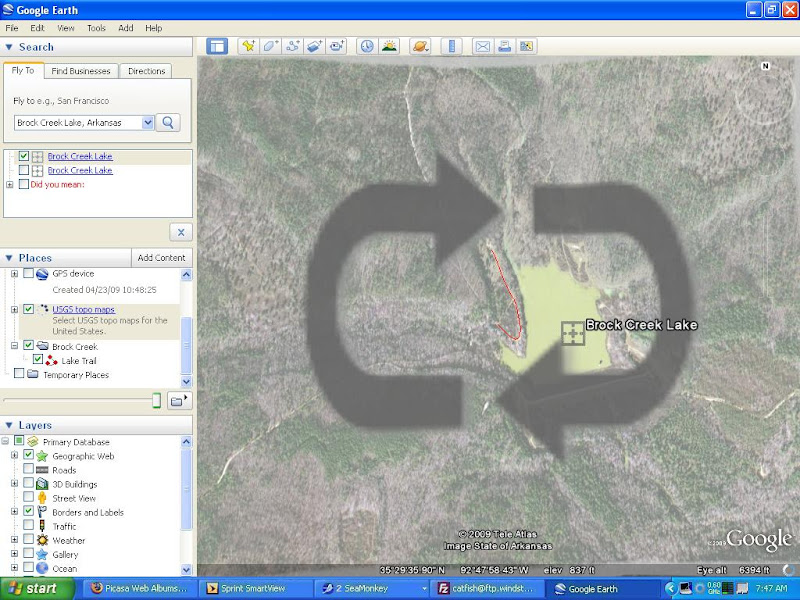The width and height of the screenshot is (800, 600).
Task: Expand the 3D Buildings layer tree
Action: point(14,484)
